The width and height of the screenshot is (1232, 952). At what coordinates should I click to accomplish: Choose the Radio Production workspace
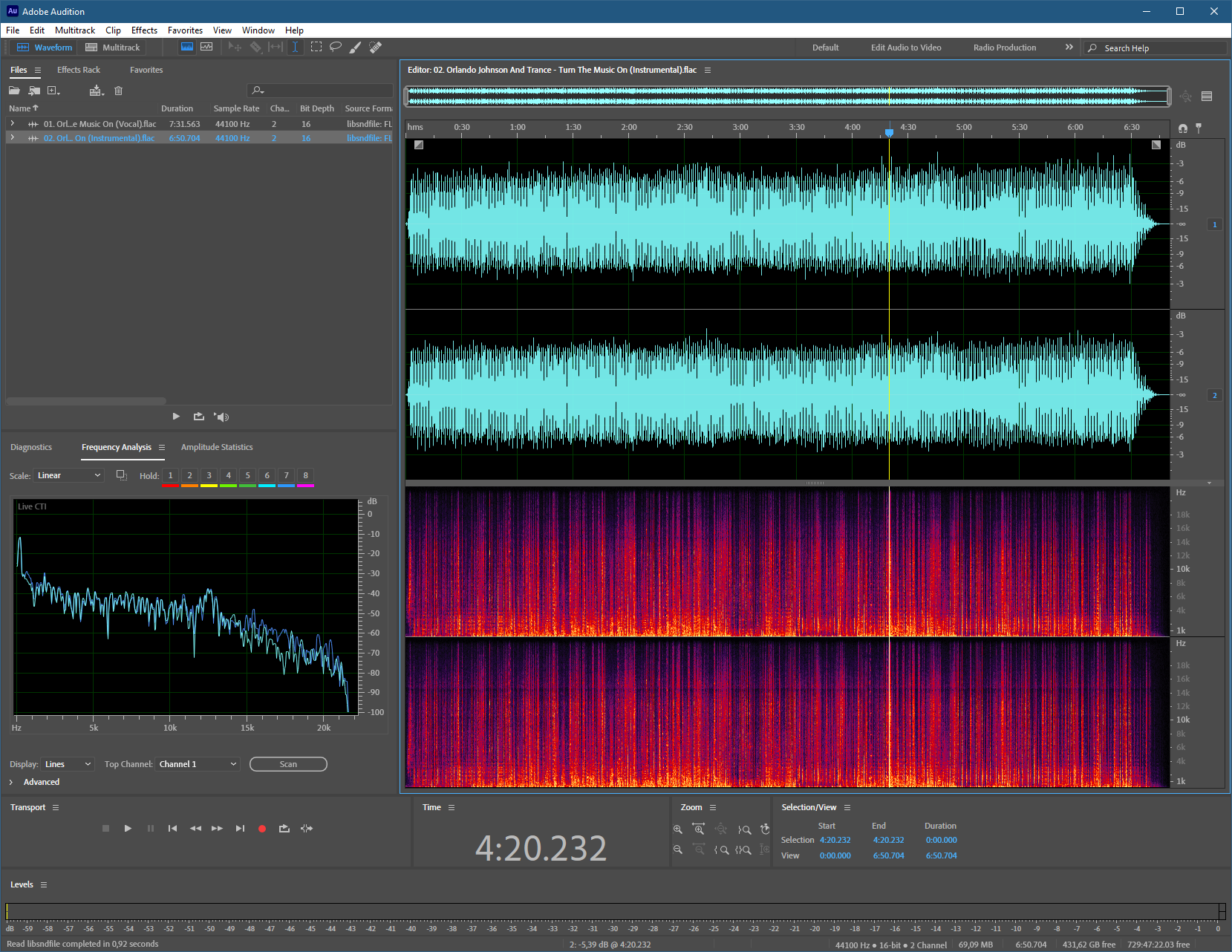click(1005, 48)
